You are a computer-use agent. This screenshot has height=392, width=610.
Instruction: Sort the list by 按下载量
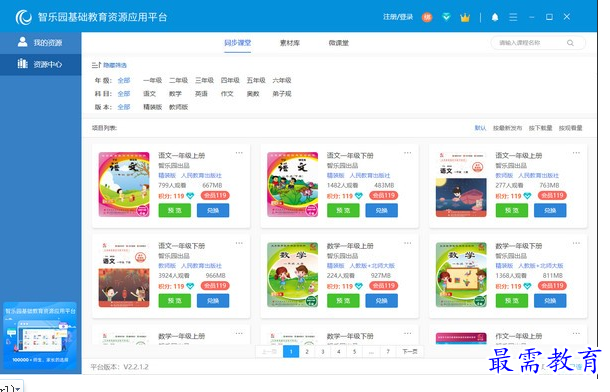point(540,128)
